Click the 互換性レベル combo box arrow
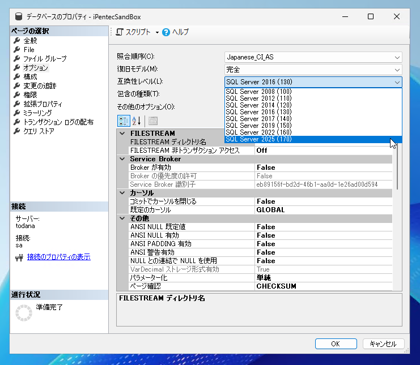The image size is (420, 365). pos(397,82)
